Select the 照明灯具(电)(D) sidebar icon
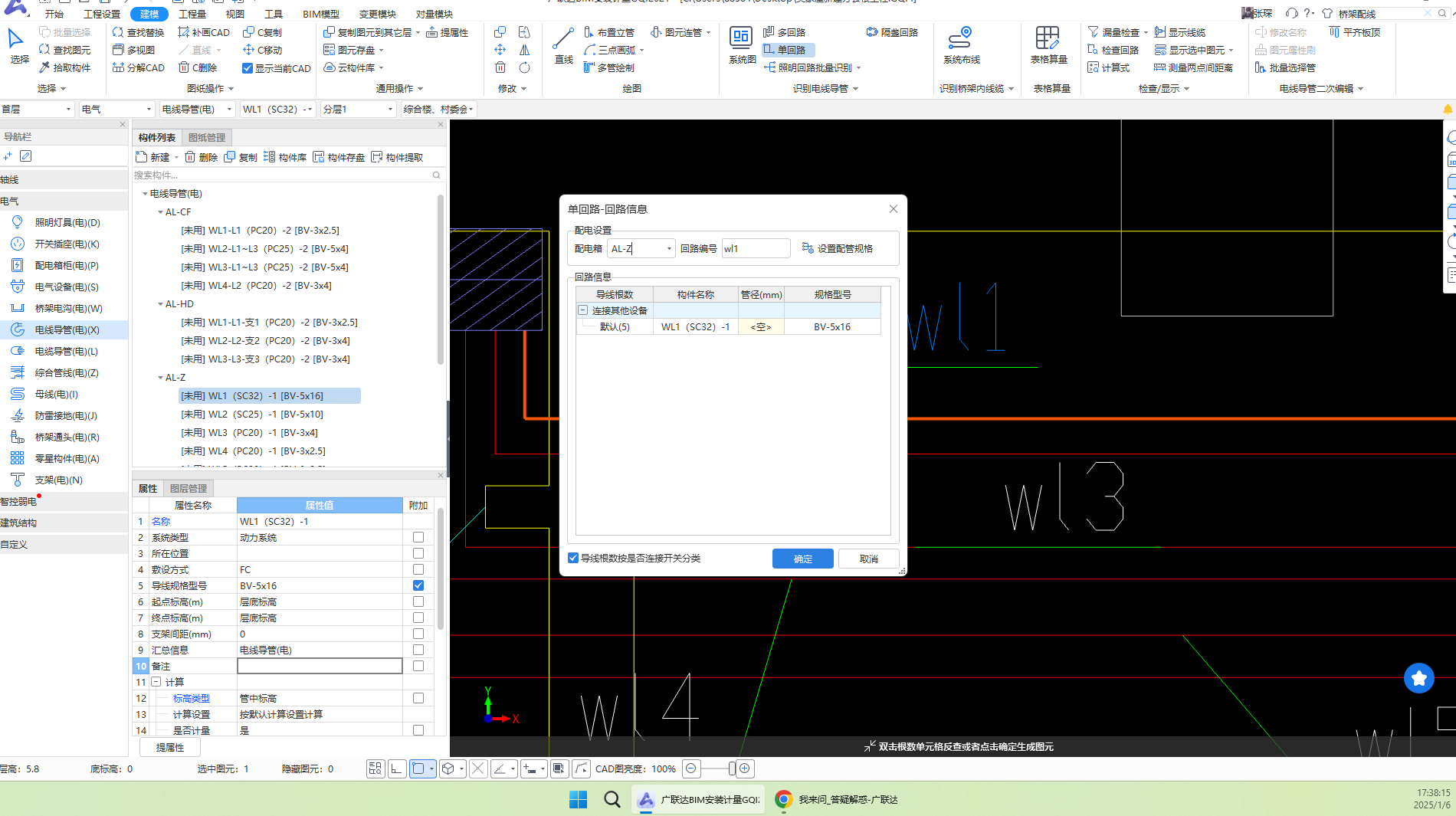The image size is (1456, 816). pyautogui.click(x=18, y=222)
